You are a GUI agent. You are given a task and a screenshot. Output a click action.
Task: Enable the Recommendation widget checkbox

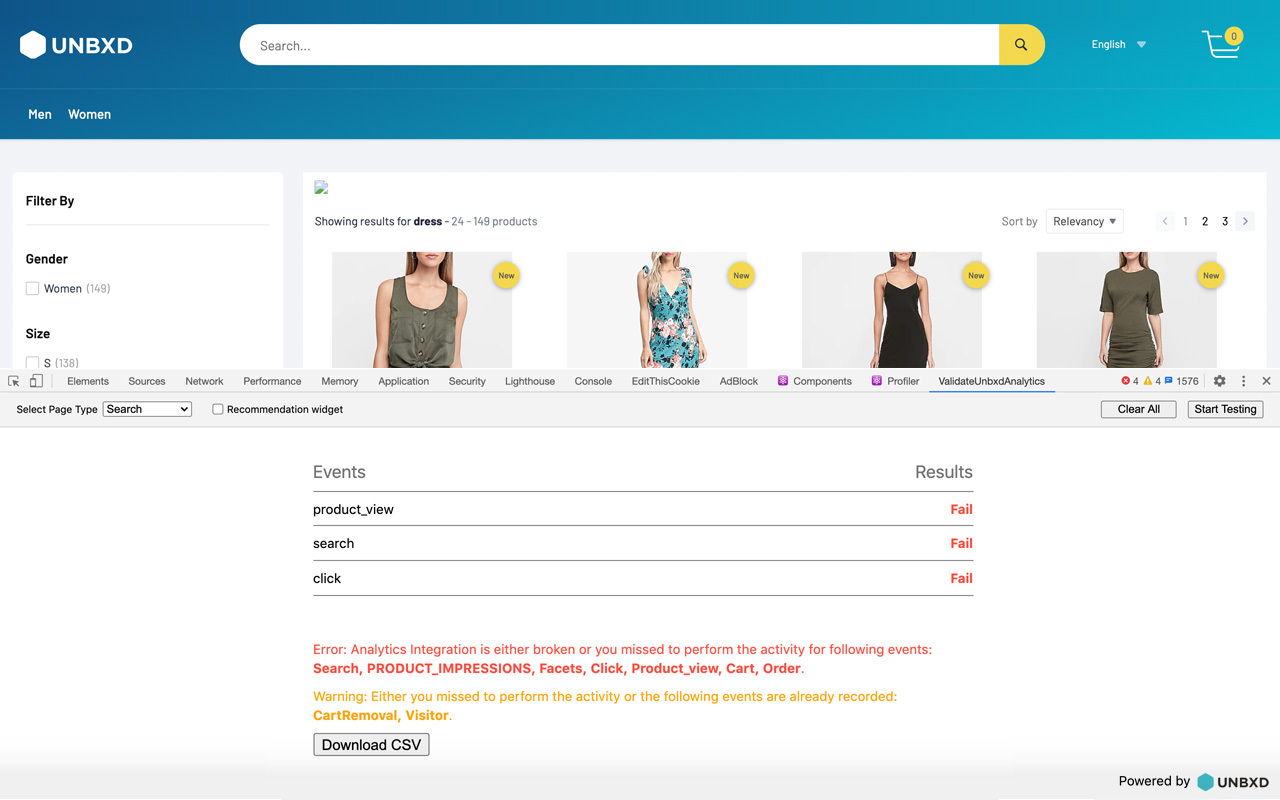[x=218, y=409]
